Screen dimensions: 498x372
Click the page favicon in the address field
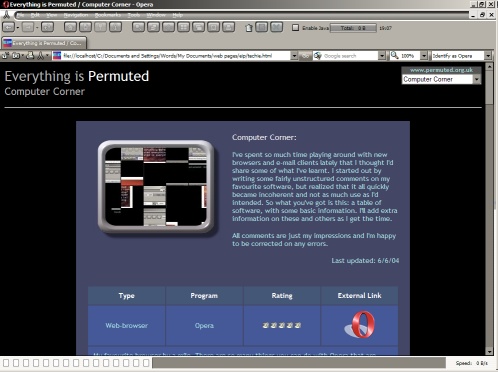point(57,56)
